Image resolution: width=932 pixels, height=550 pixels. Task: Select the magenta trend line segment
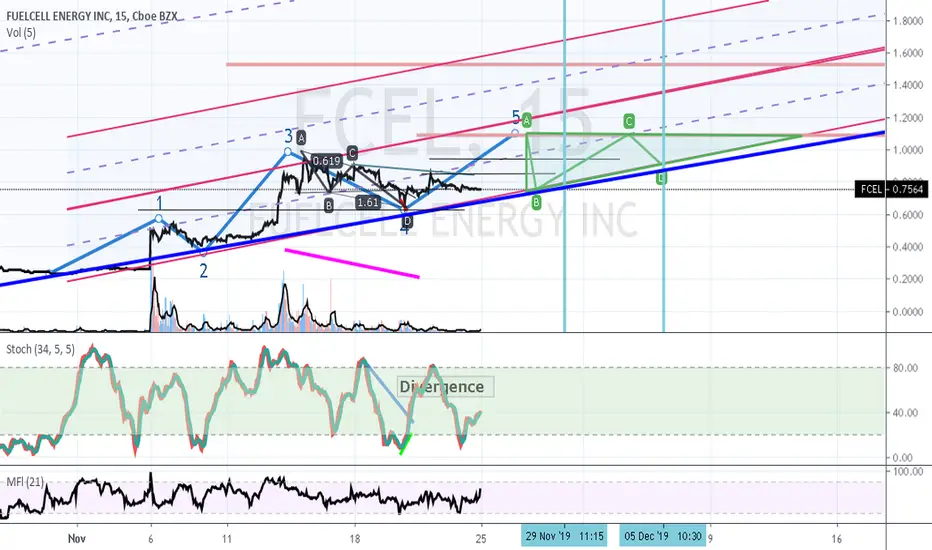coord(352,263)
